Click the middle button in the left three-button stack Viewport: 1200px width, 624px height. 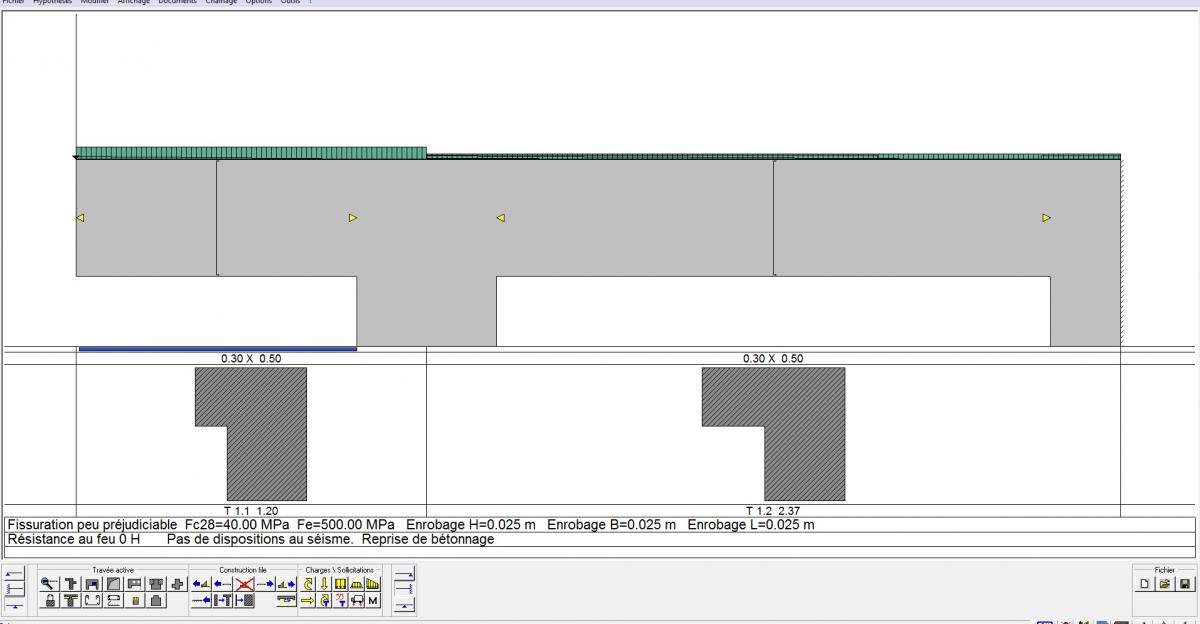pos(14,589)
